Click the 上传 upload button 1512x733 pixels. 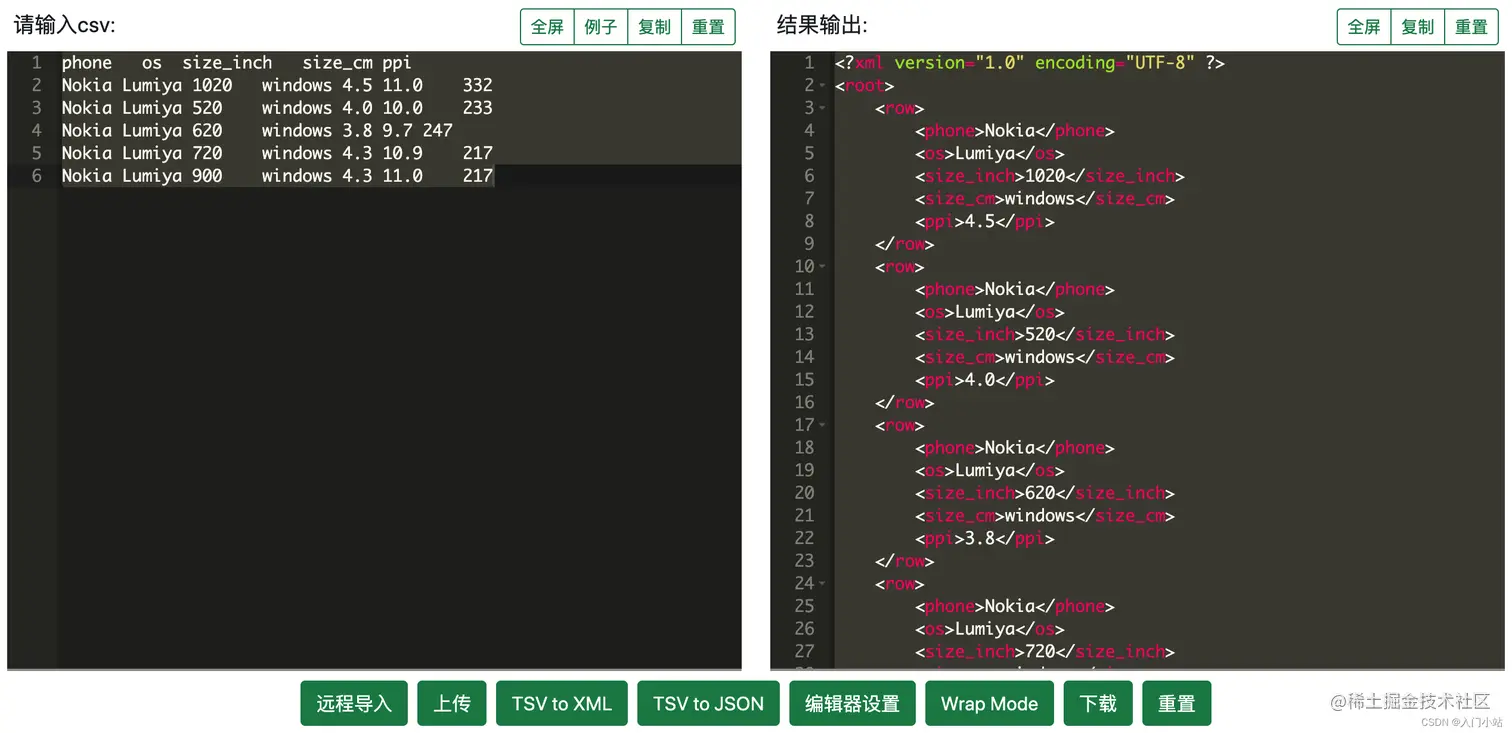[451, 703]
